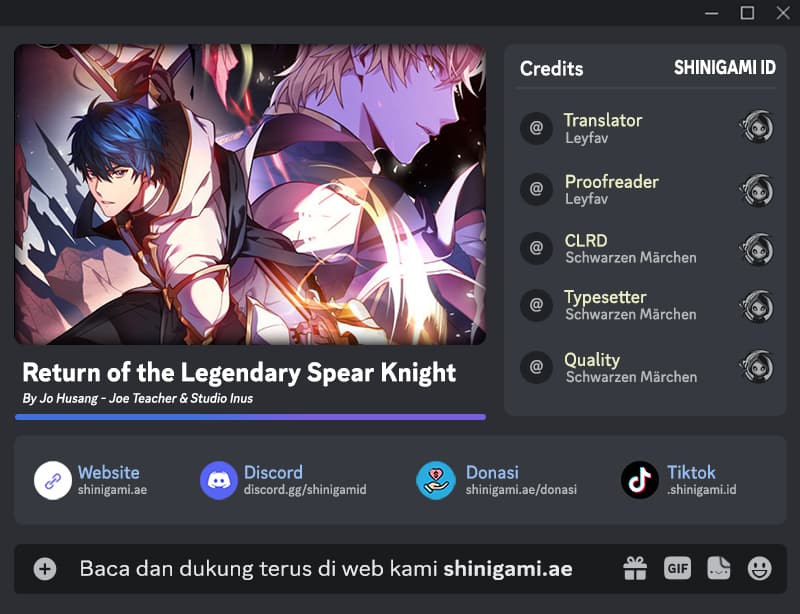Click the Tiktok logo icon
Viewport: 800px width, 614px height.
(x=640, y=480)
